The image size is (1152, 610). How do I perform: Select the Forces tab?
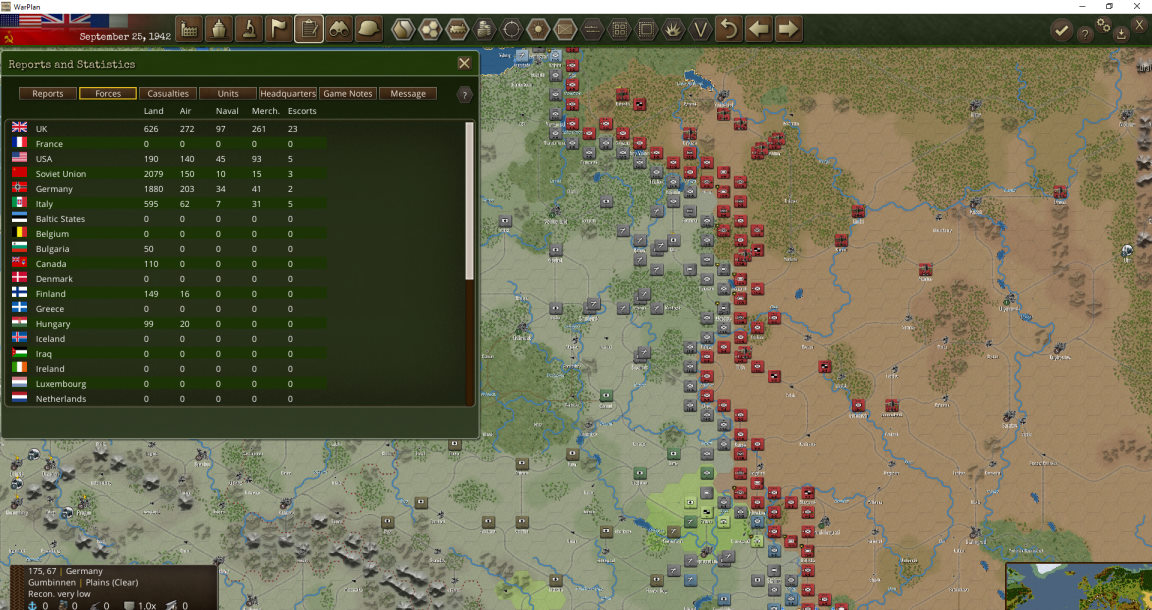(108, 93)
